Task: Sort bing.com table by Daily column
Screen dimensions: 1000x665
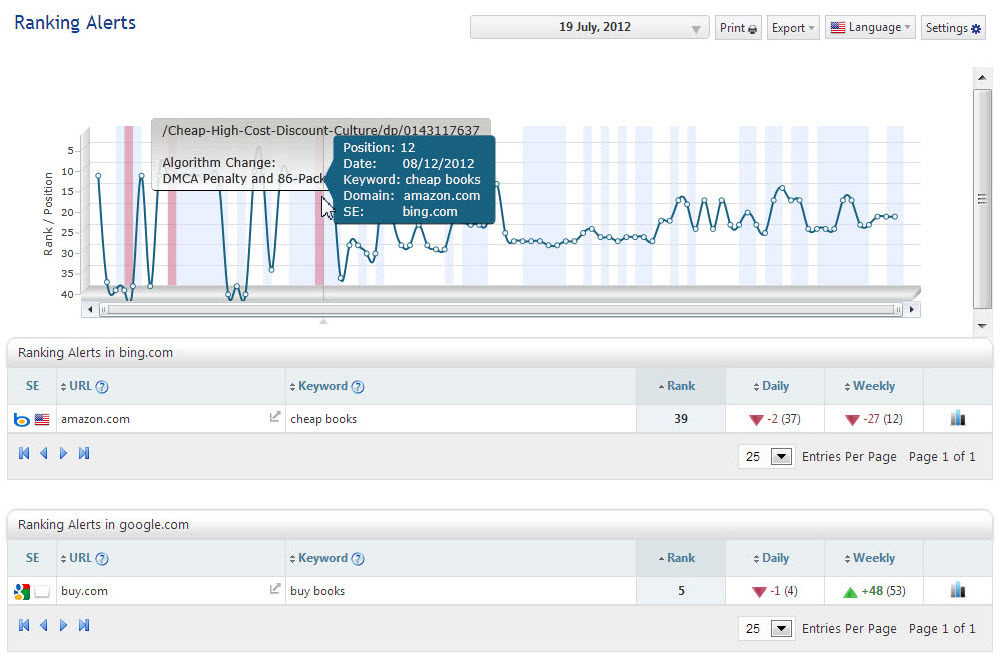Action: click(774, 386)
